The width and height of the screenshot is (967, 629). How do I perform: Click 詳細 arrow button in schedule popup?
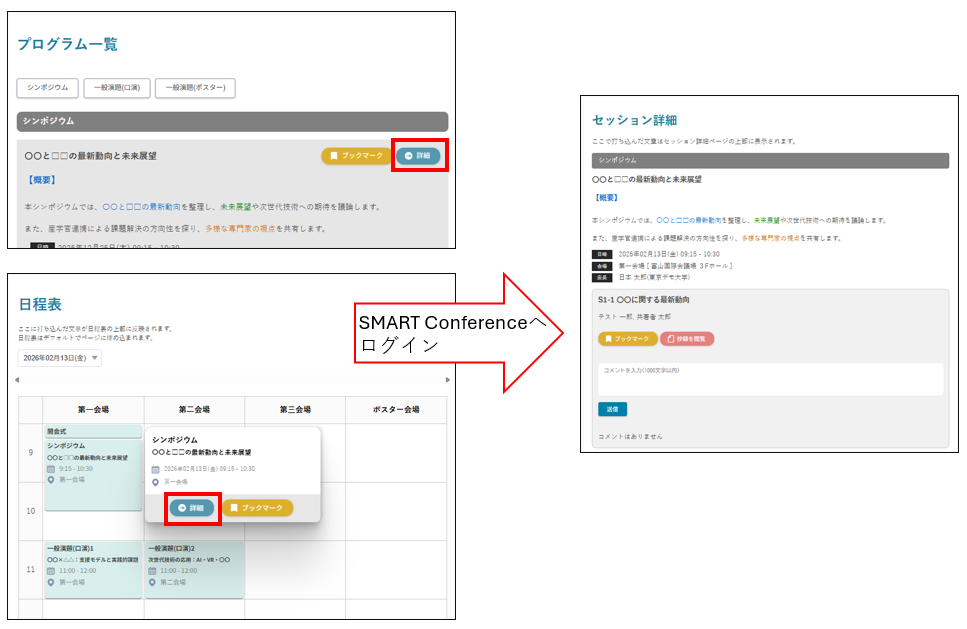coord(191,508)
